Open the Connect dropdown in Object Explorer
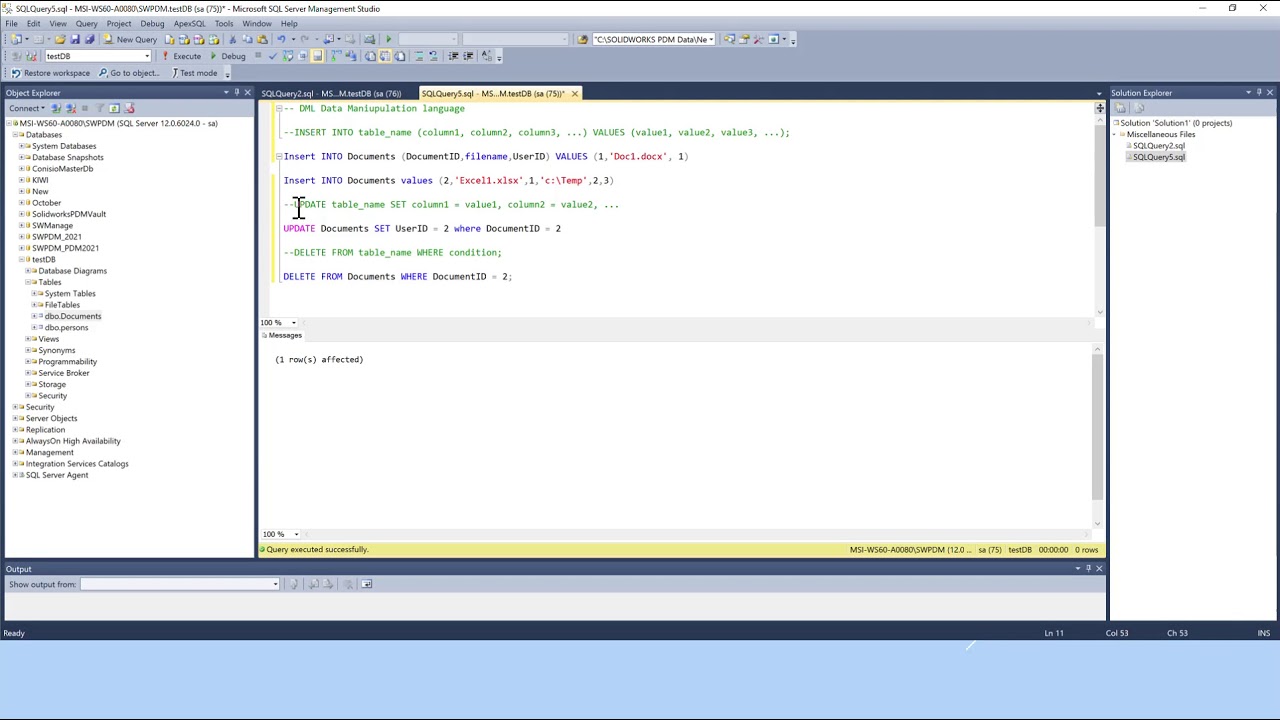The image size is (1280, 720). 29,108
